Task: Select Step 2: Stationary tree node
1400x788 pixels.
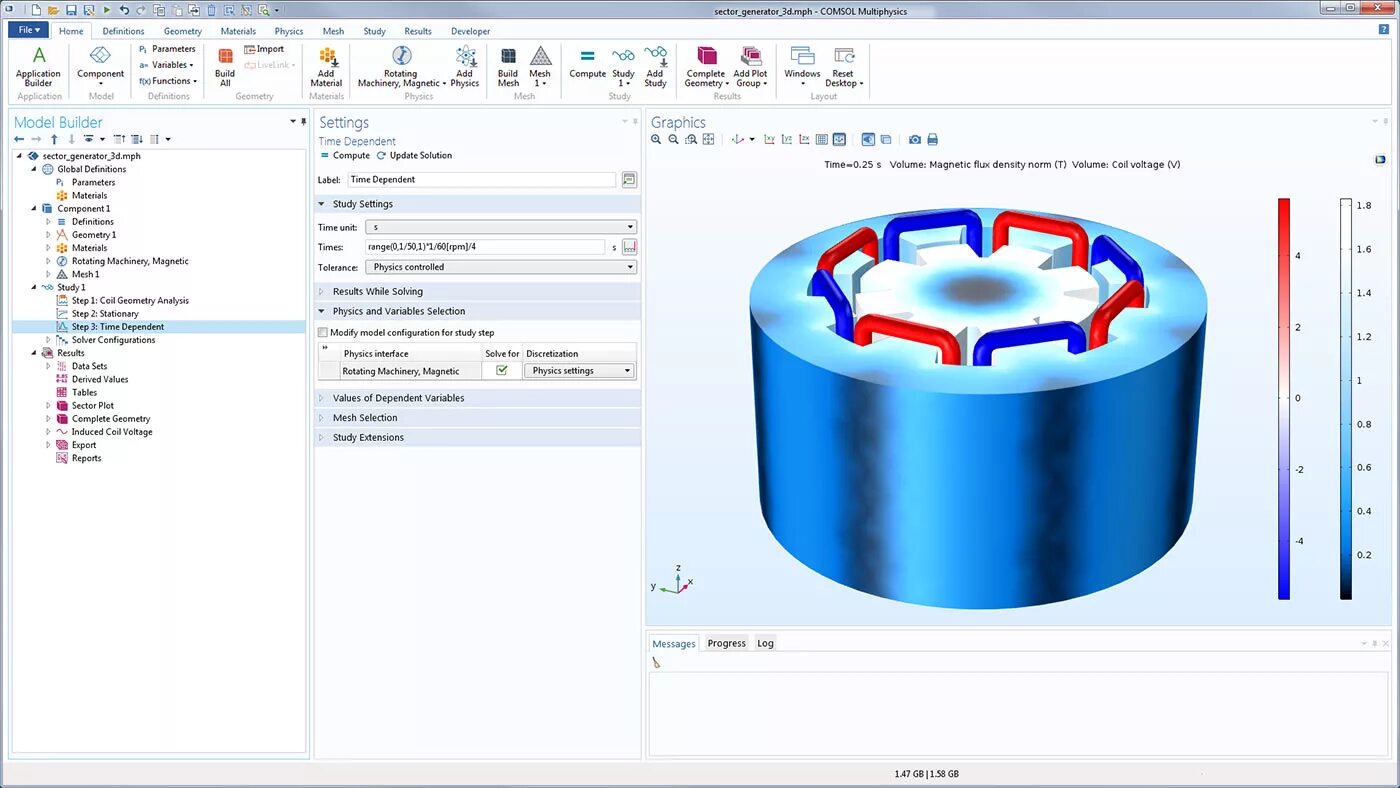Action: pyautogui.click(x=97, y=314)
